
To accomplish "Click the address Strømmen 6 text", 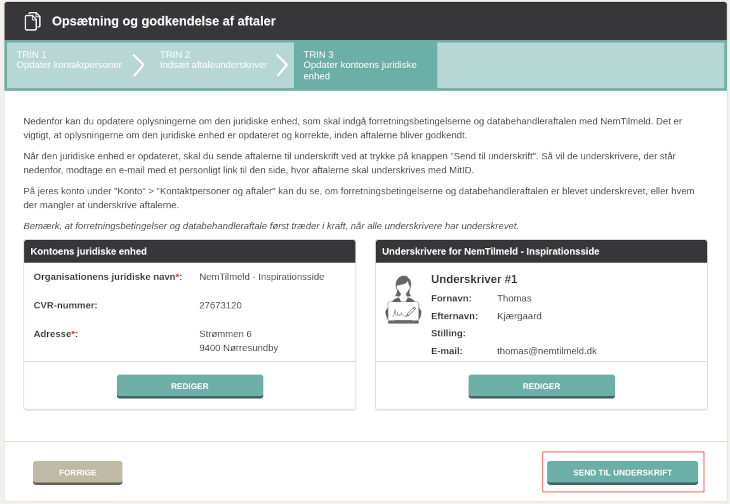I will click(225, 334).
